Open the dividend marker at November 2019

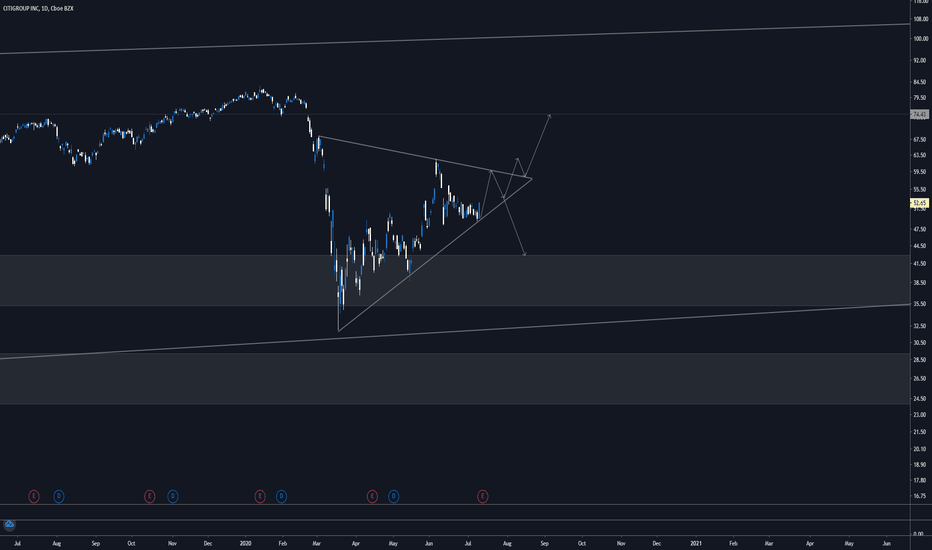tap(172, 496)
